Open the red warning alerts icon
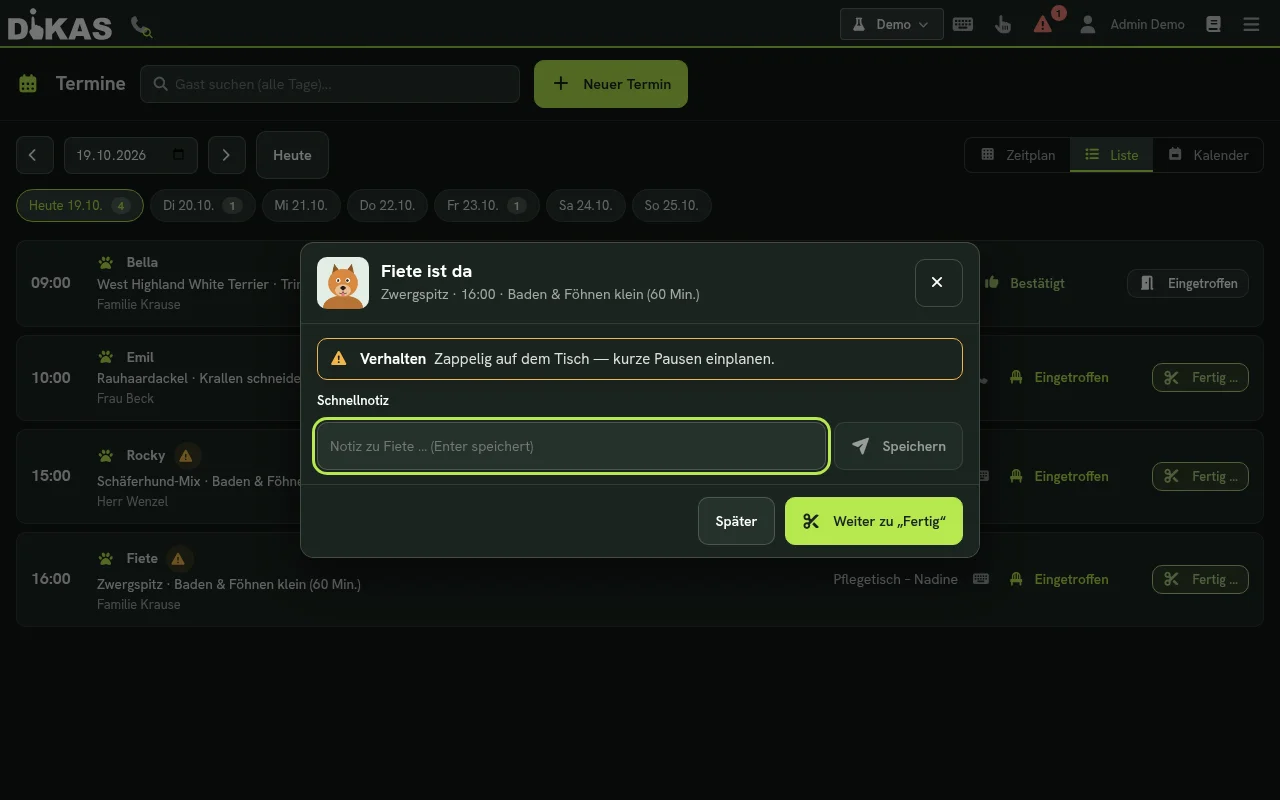 point(1043,24)
